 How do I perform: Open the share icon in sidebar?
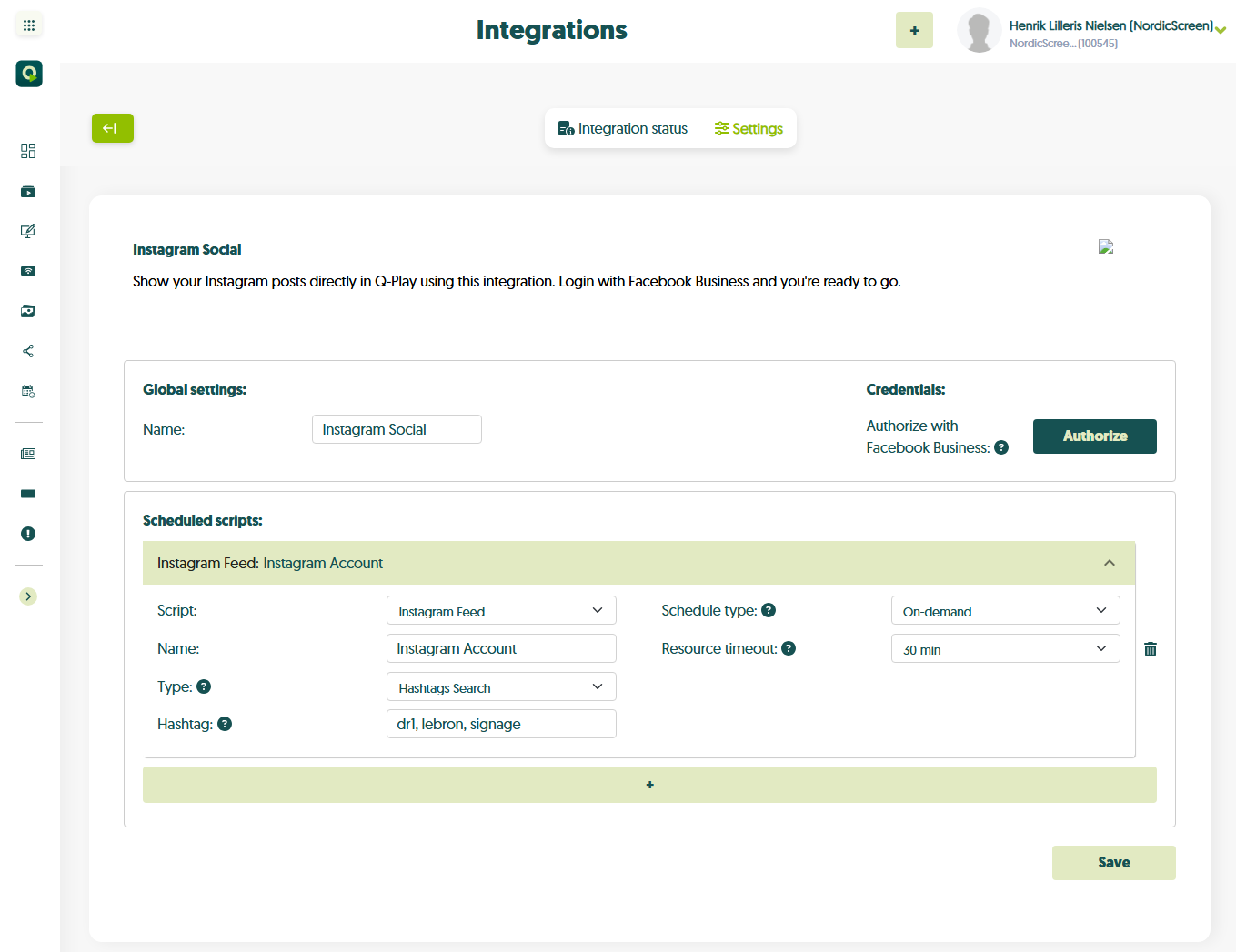click(28, 351)
